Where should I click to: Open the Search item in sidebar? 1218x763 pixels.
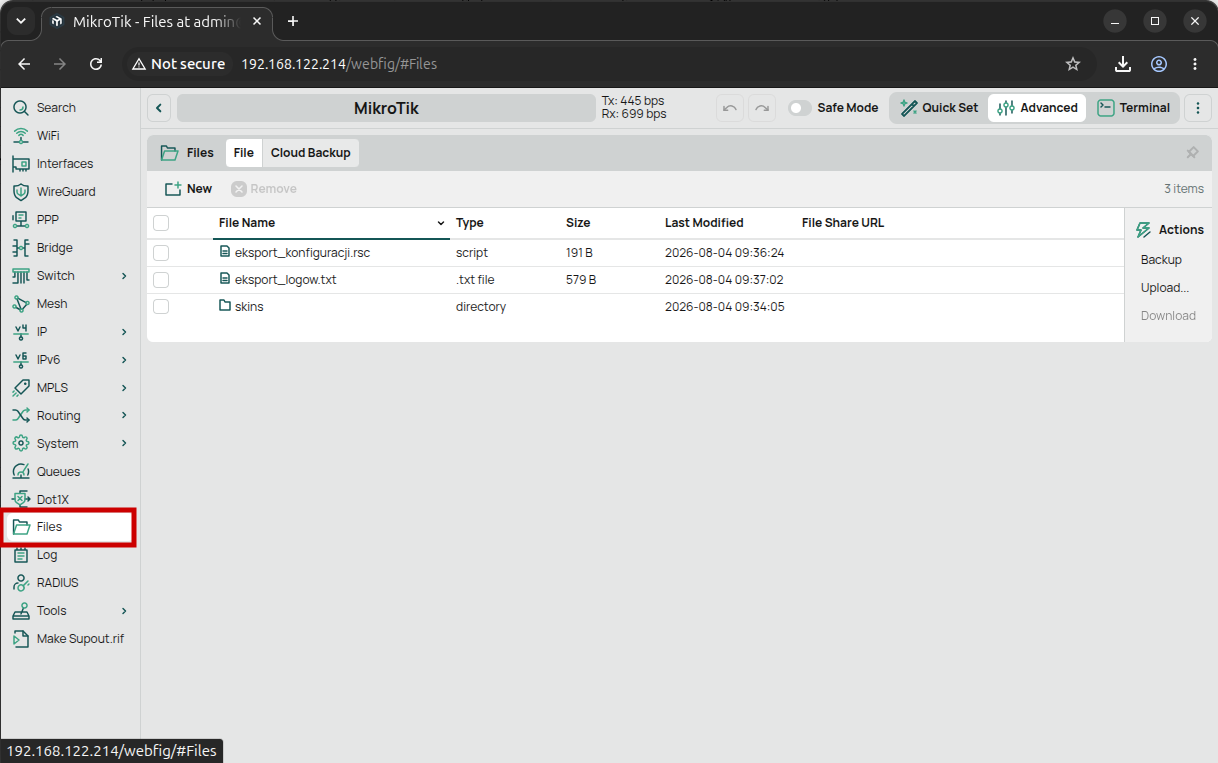point(56,108)
